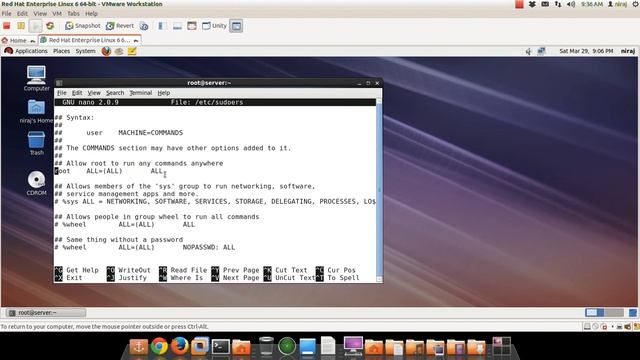
Task: Open the terminal icon in the dock
Action: click(x=220, y=347)
